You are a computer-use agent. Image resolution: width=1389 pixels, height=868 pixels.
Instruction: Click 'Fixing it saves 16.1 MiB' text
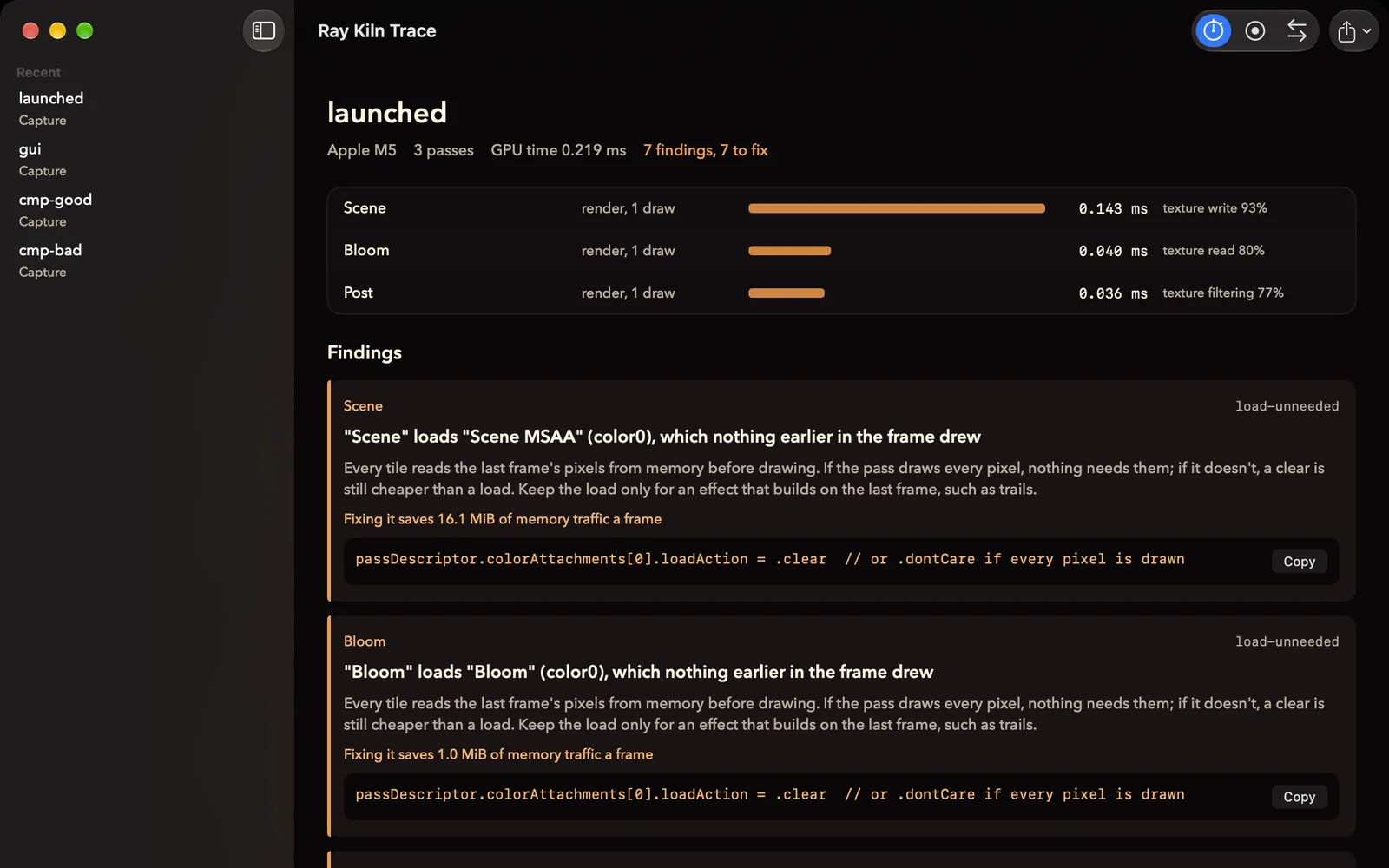tap(503, 519)
